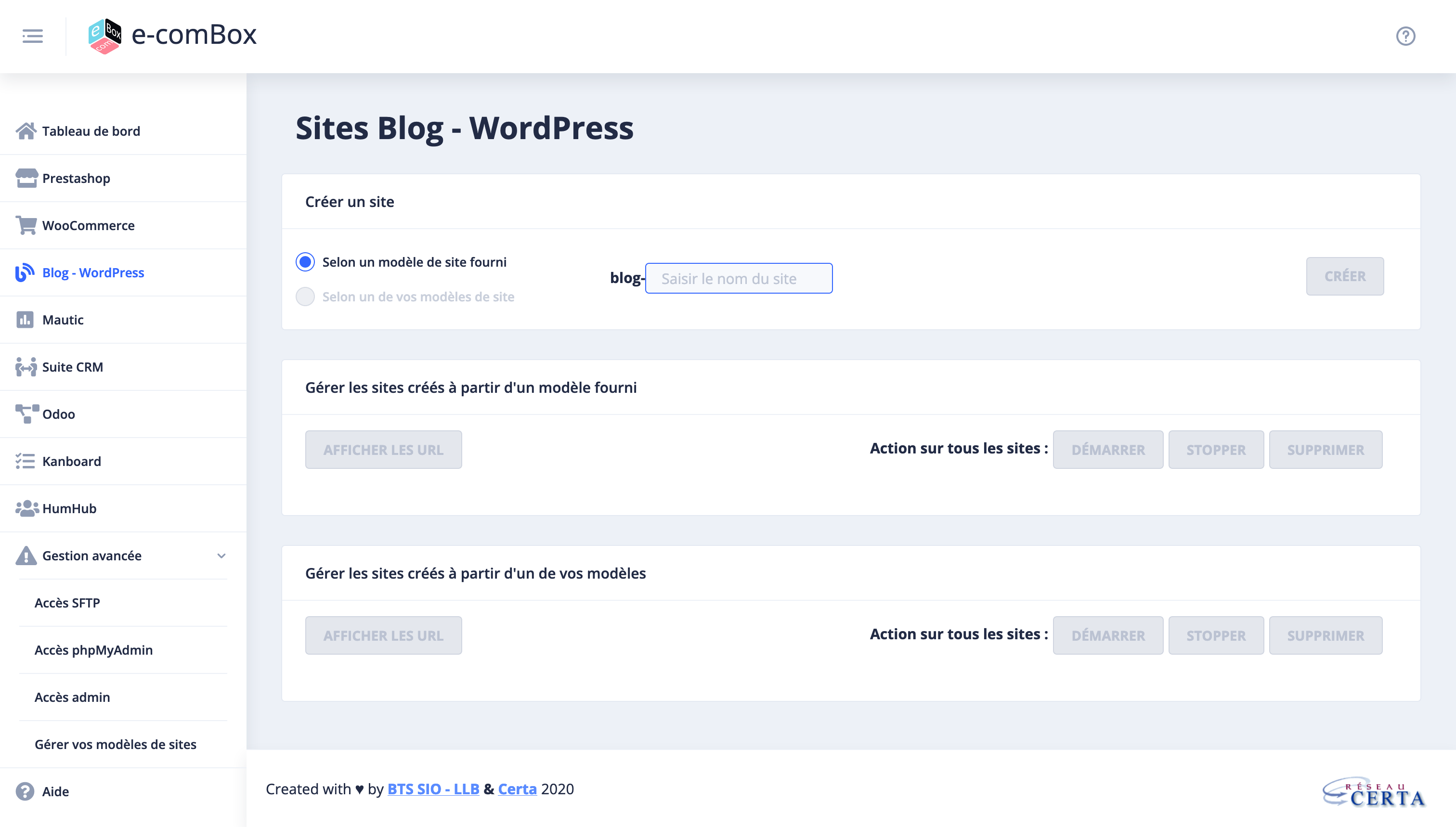The height and width of the screenshot is (827, 1456).
Task: Click the Aide question circle icon
Action: point(25,791)
